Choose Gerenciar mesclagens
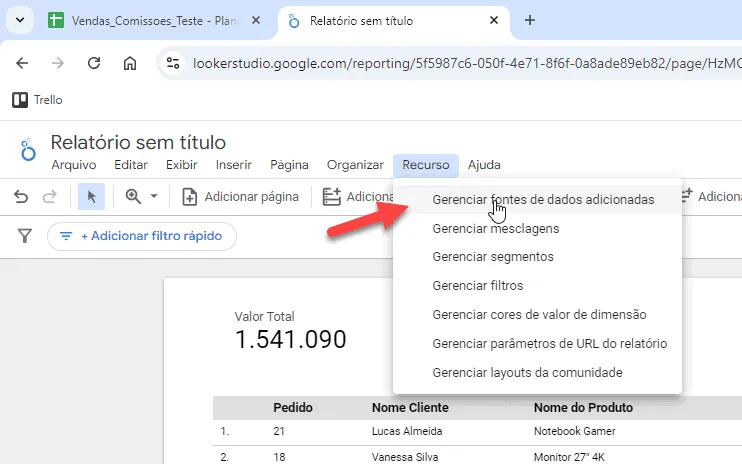Image resolution: width=742 pixels, height=464 pixels. point(538,228)
